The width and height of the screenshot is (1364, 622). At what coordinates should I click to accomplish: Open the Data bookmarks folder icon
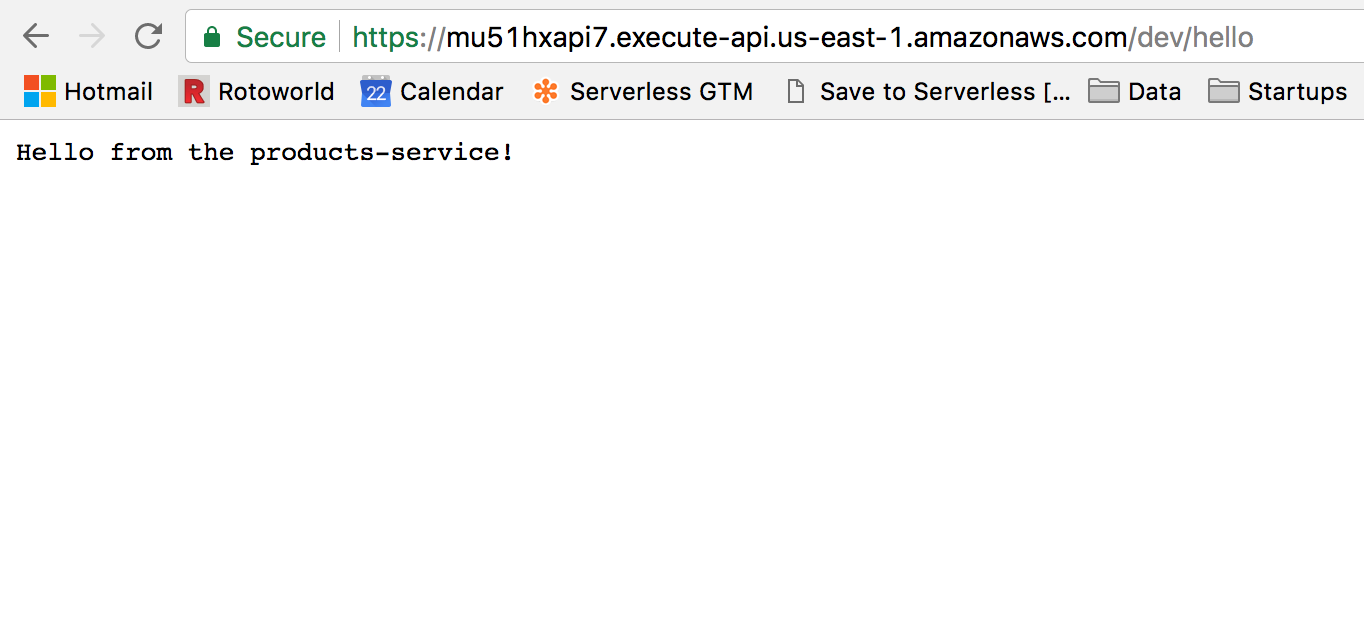[x=1104, y=91]
